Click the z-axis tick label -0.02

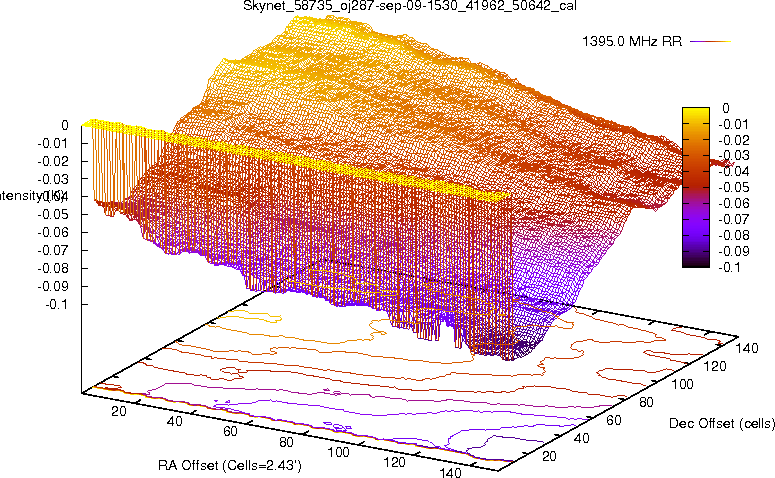coord(53,161)
